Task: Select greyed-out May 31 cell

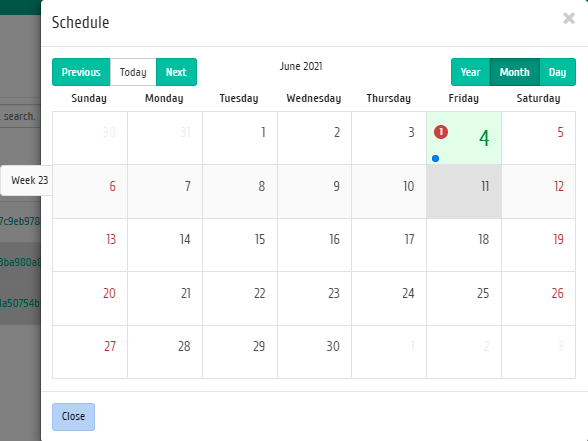Action: tap(165, 138)
